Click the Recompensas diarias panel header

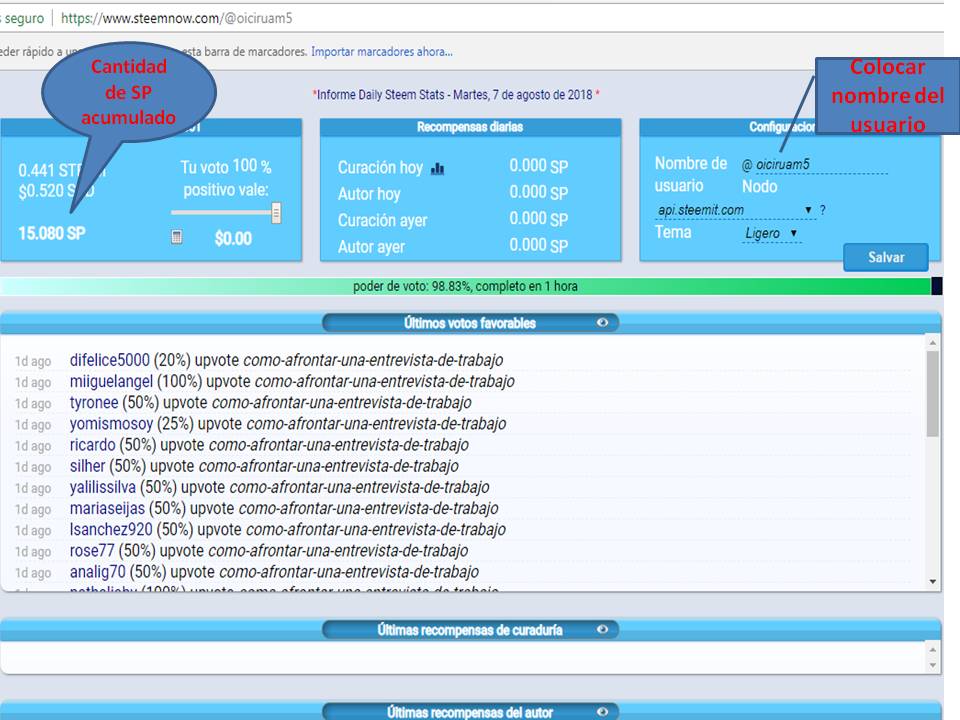pyautogui.click(x=470, y=127)
